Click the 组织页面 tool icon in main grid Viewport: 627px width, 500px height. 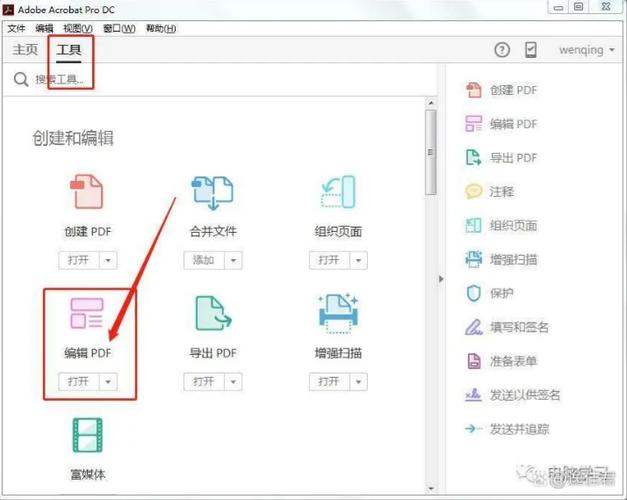338,192
